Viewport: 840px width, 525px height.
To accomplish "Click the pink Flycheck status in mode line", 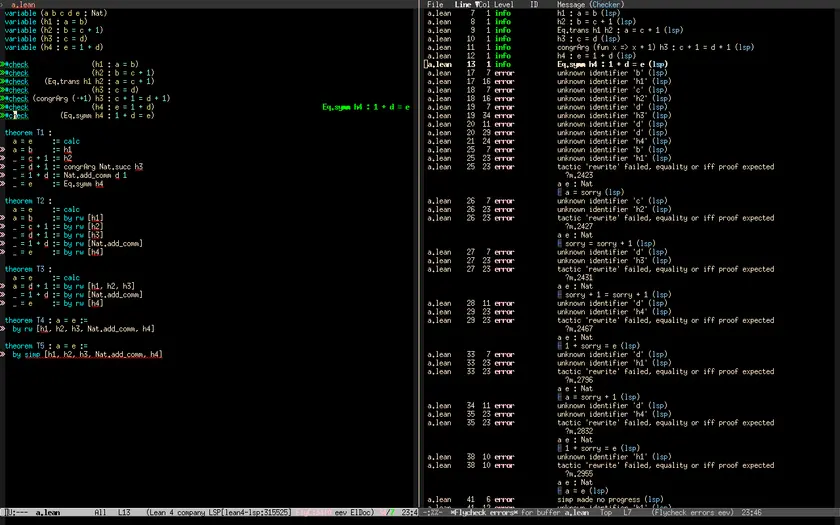I will pyautogui.click(x=312, y=513).
